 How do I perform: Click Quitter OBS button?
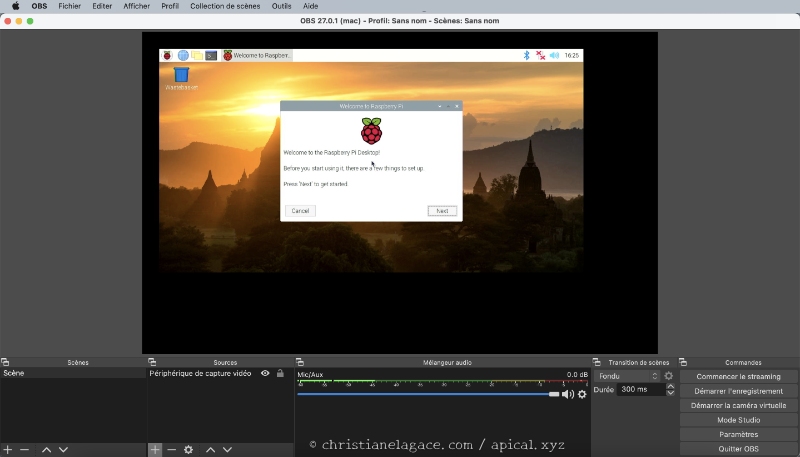pos(738,449)
